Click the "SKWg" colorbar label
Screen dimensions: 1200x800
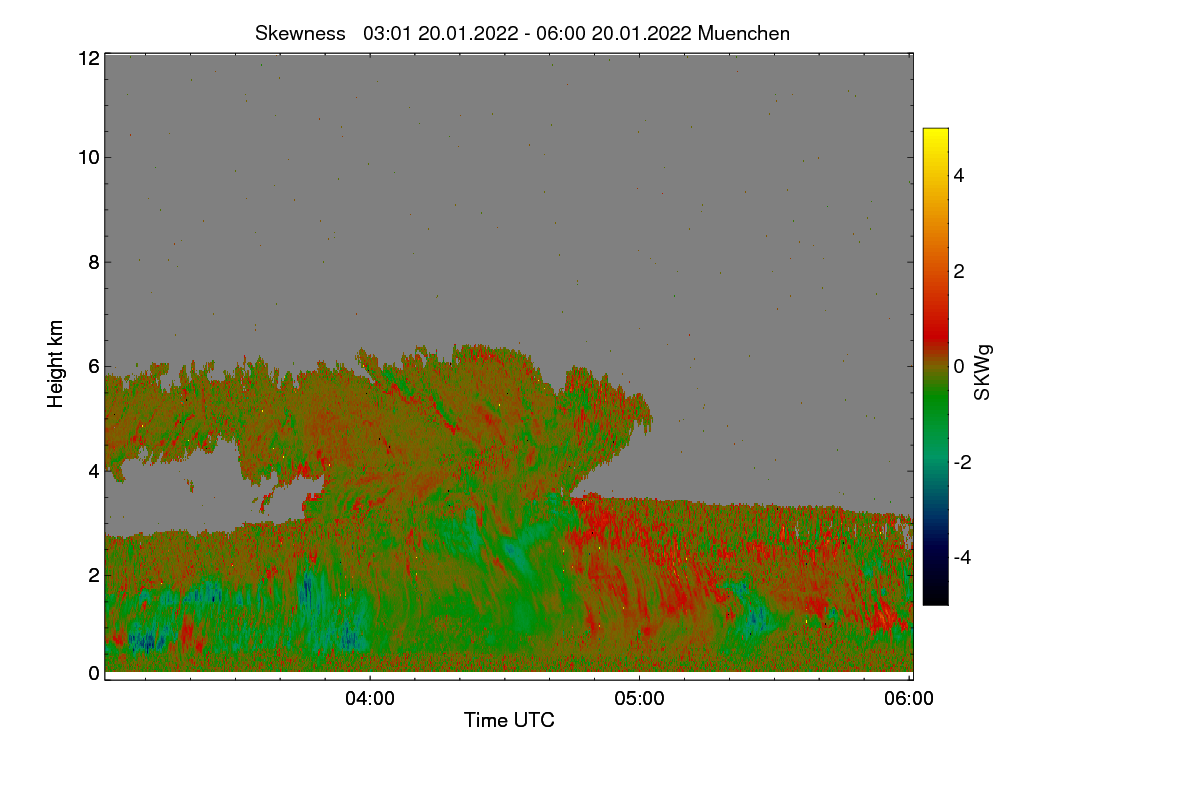[983, 372]
